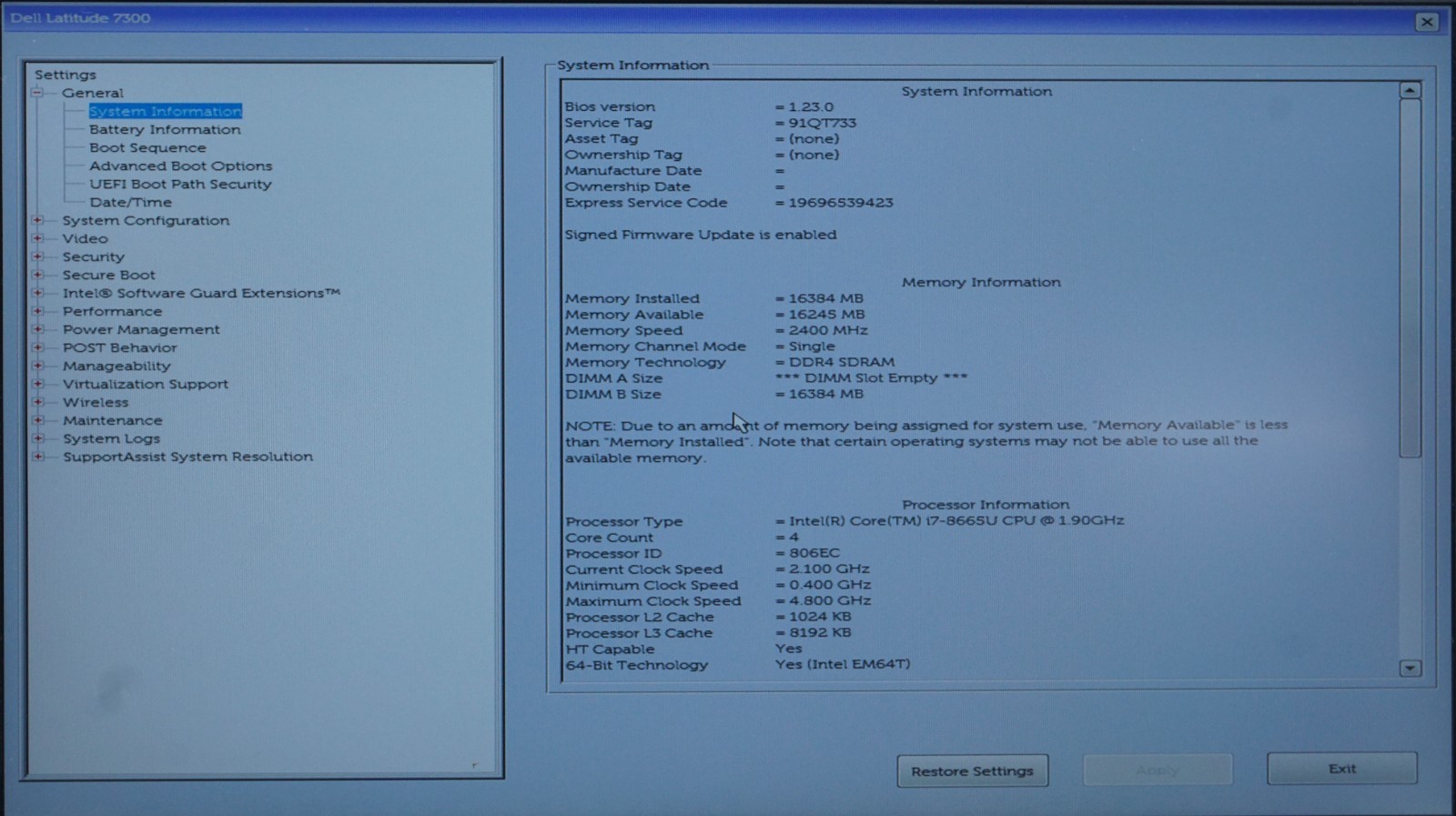
Task: Click the greyed-out Apply button
Action: tap(1158, 770)
